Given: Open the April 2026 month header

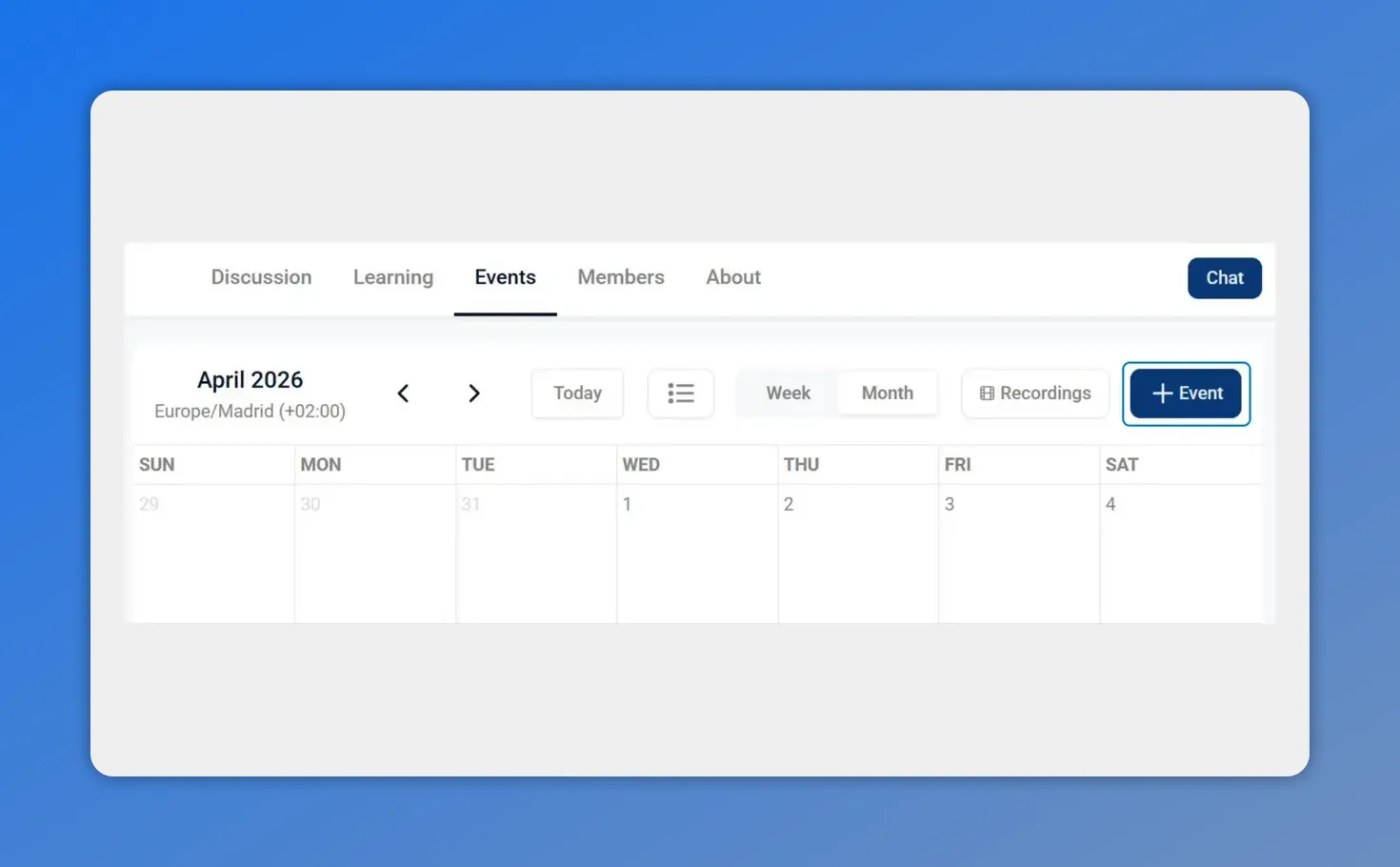Looking at the screenshot, I should pyautogui.click(x=250, y=379).
